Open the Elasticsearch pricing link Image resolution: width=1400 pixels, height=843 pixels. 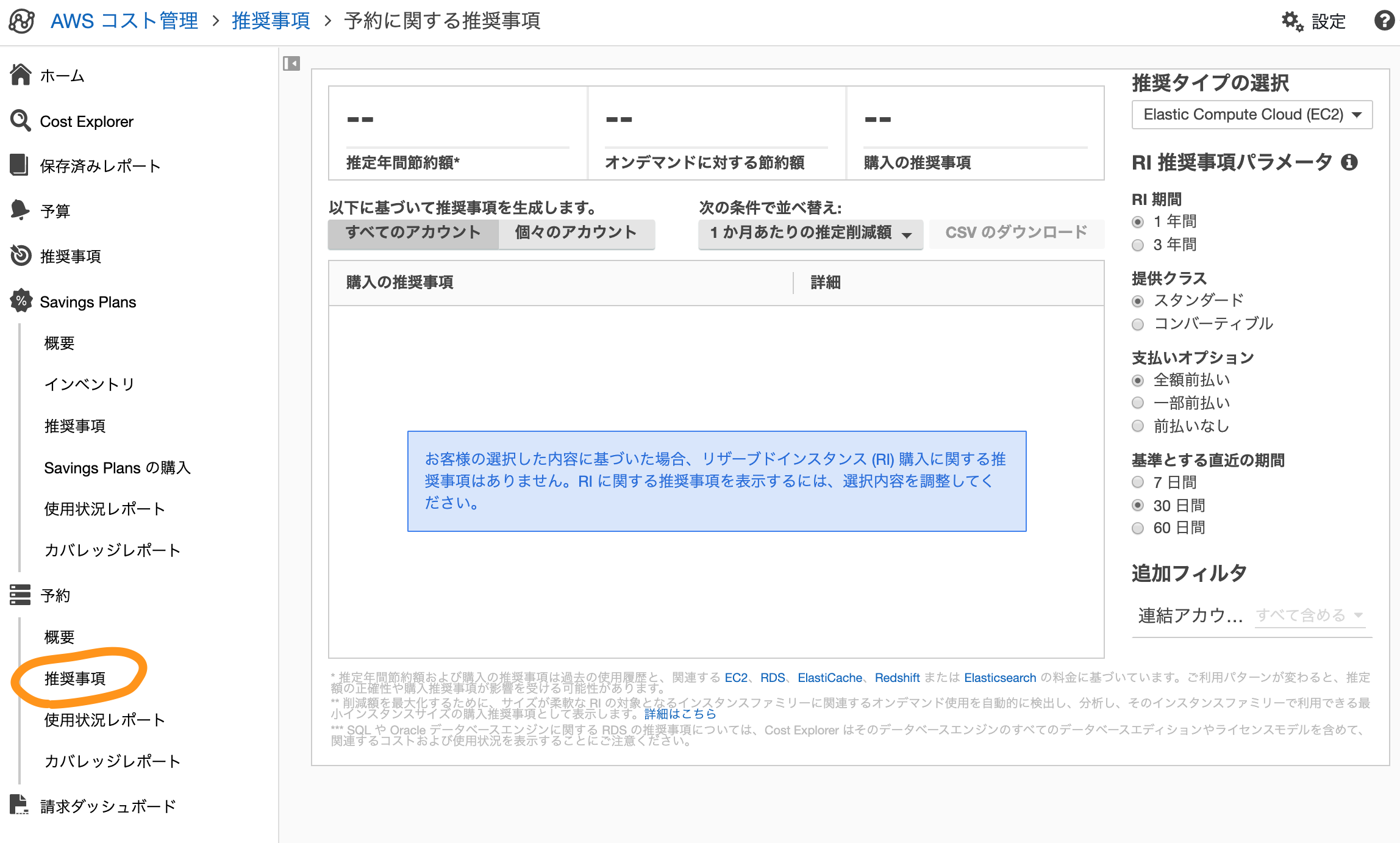pos(1000,678)
